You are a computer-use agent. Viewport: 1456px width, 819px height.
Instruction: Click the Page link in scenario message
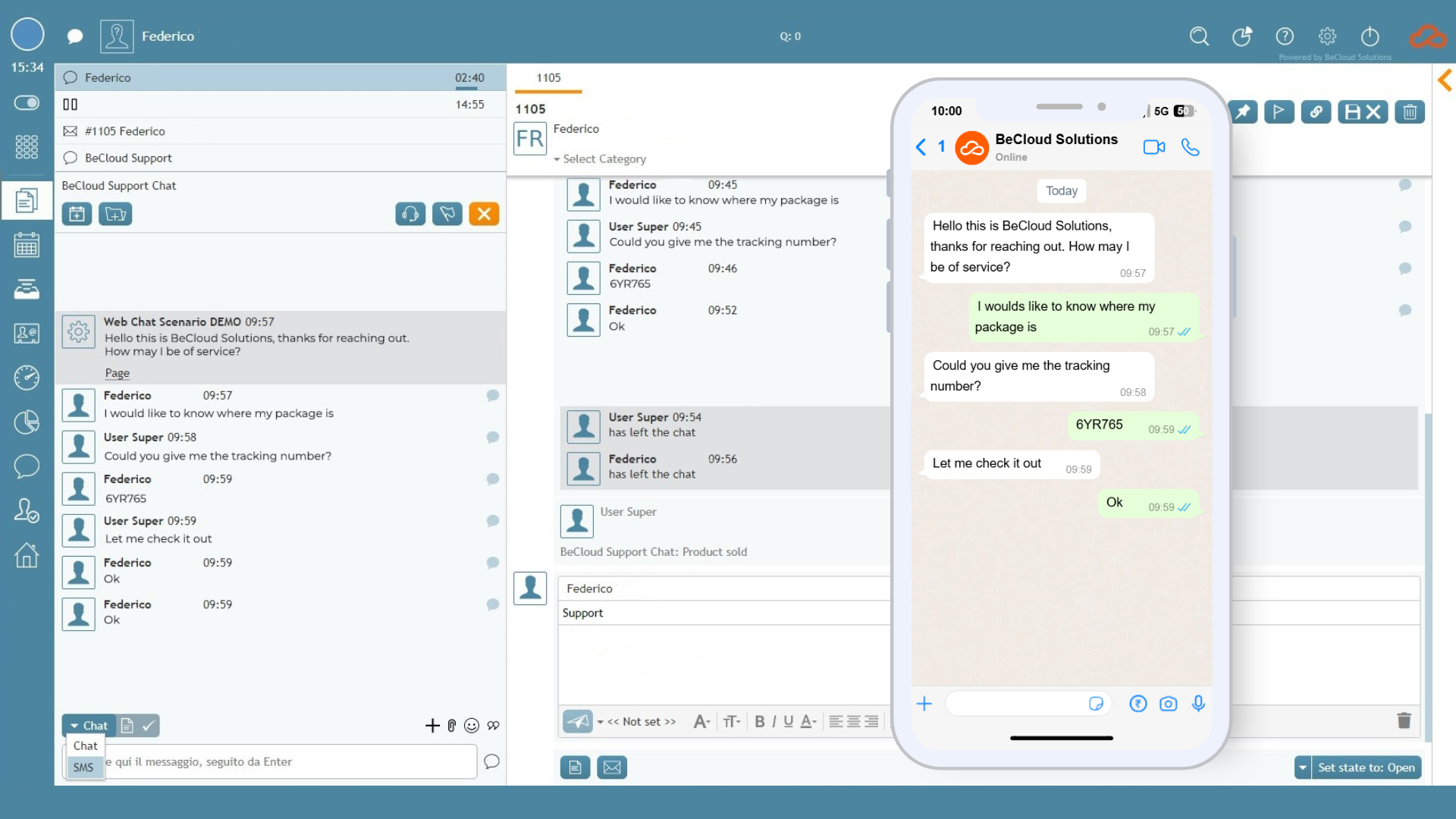point(117,373)
